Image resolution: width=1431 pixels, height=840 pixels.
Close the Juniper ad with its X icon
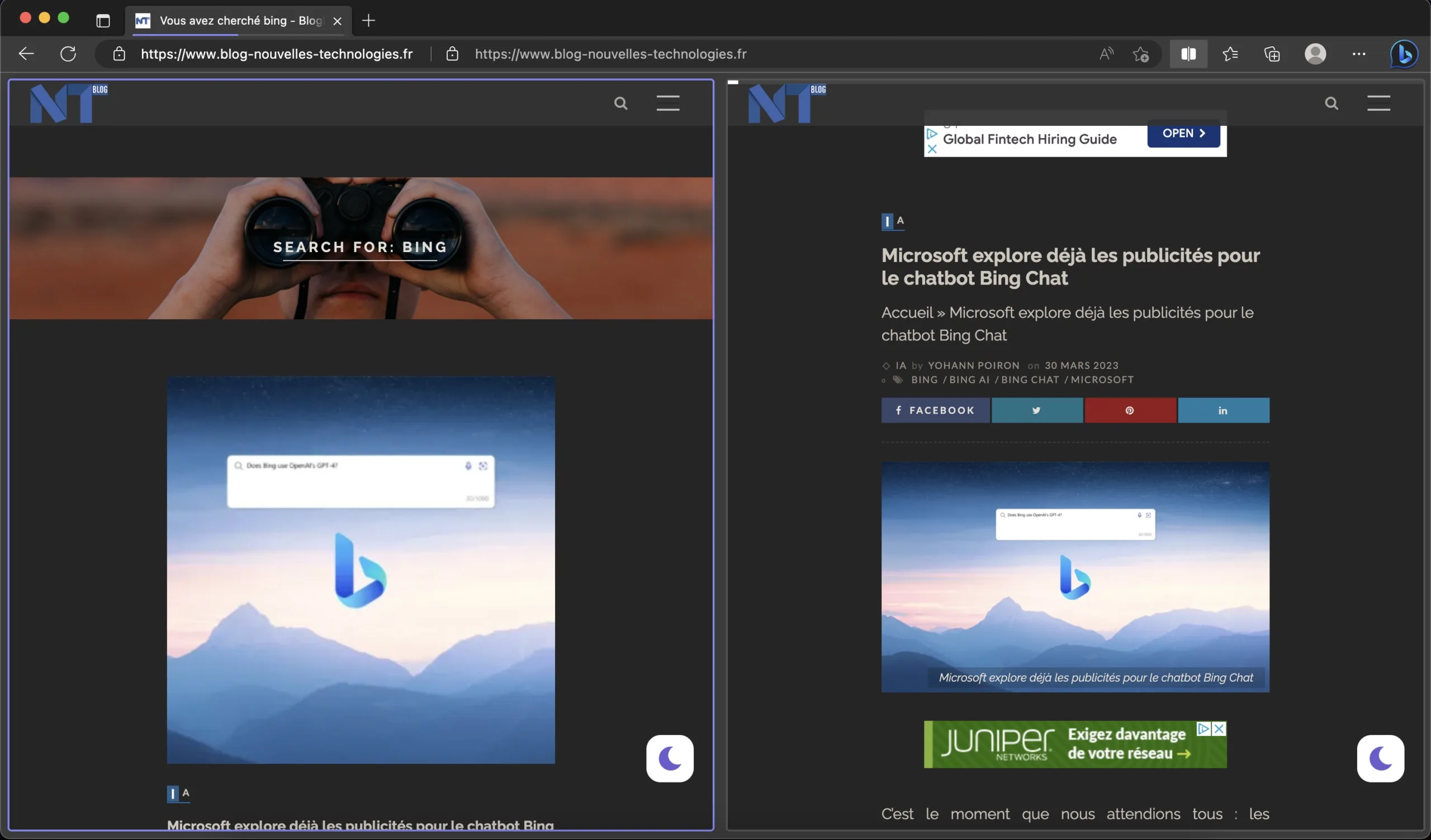point(1219,729)
